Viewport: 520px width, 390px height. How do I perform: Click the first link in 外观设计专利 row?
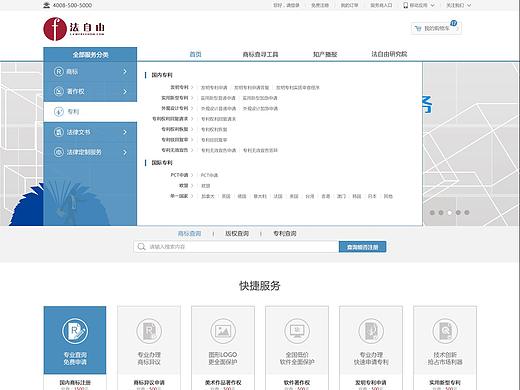point(218,109)
